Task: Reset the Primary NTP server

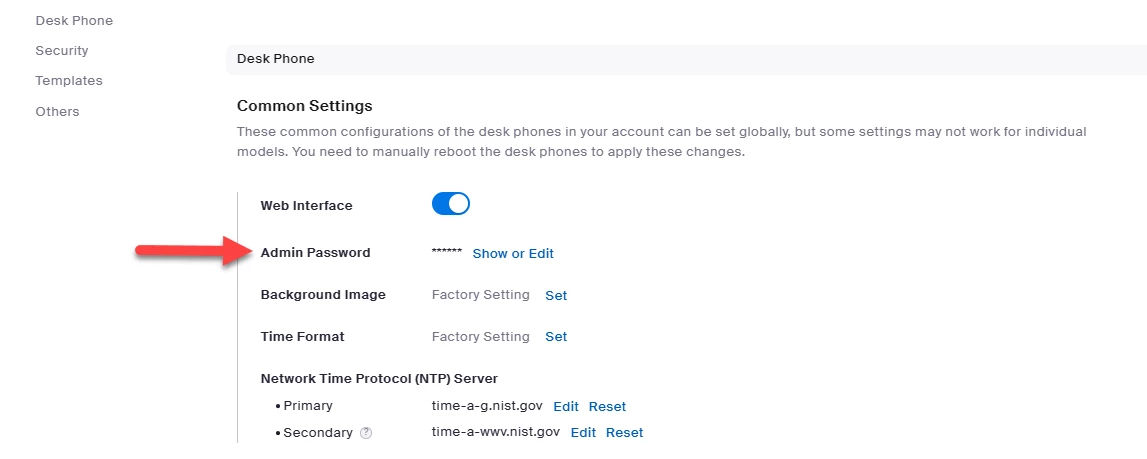Action: click(x=607, y=406)
